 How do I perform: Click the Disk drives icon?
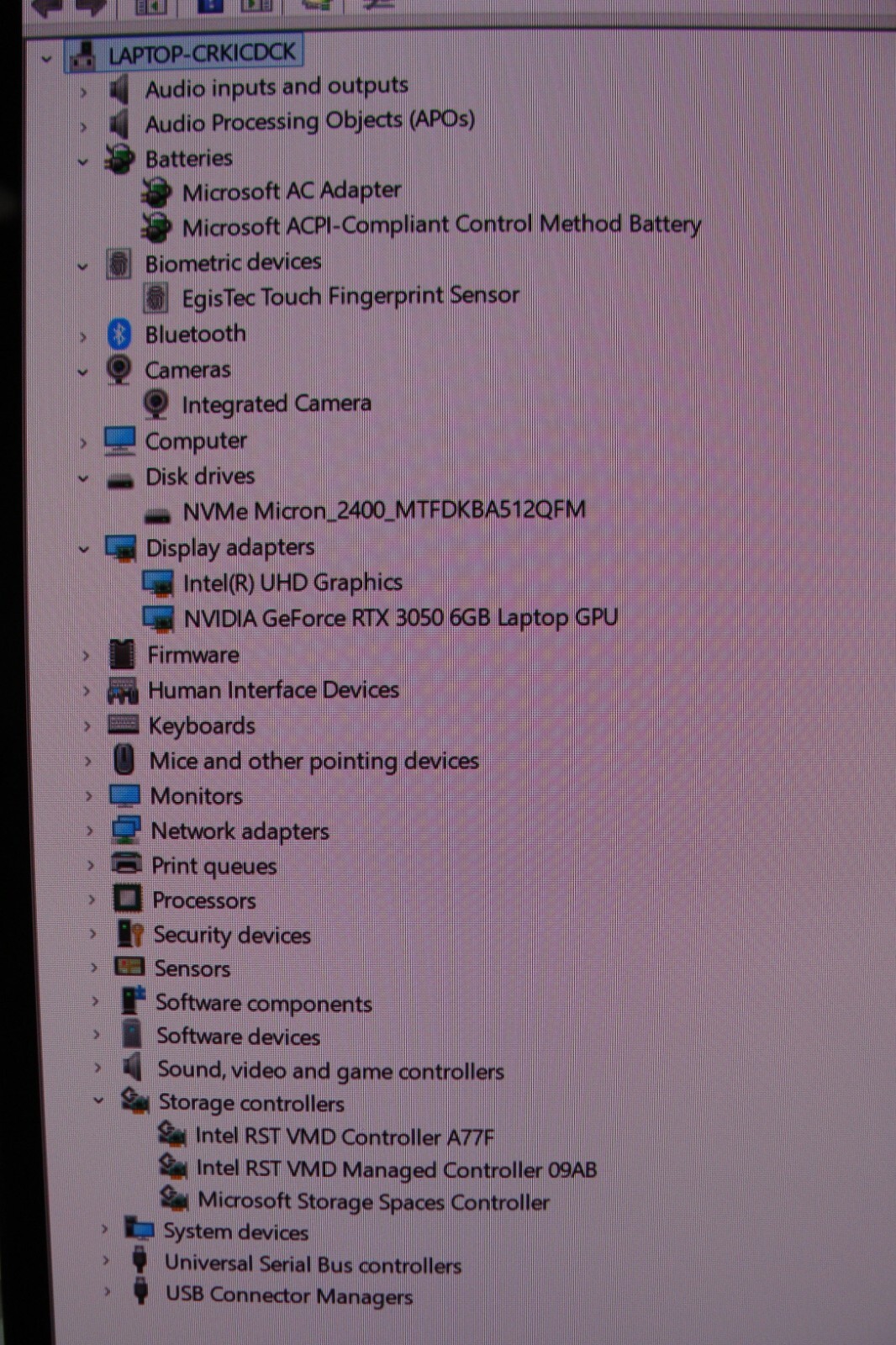120,482
